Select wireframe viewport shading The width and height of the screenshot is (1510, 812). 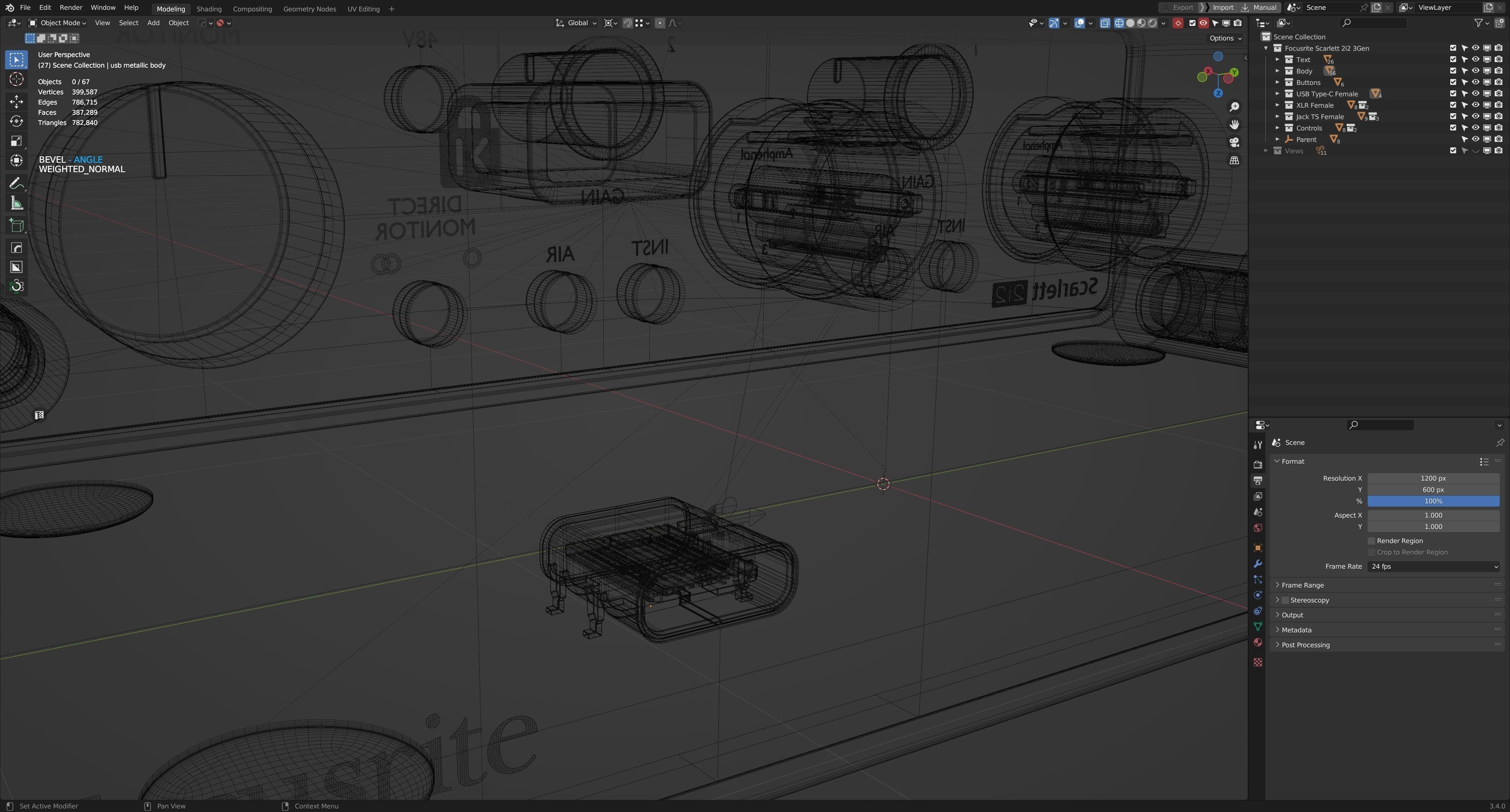1118,23
